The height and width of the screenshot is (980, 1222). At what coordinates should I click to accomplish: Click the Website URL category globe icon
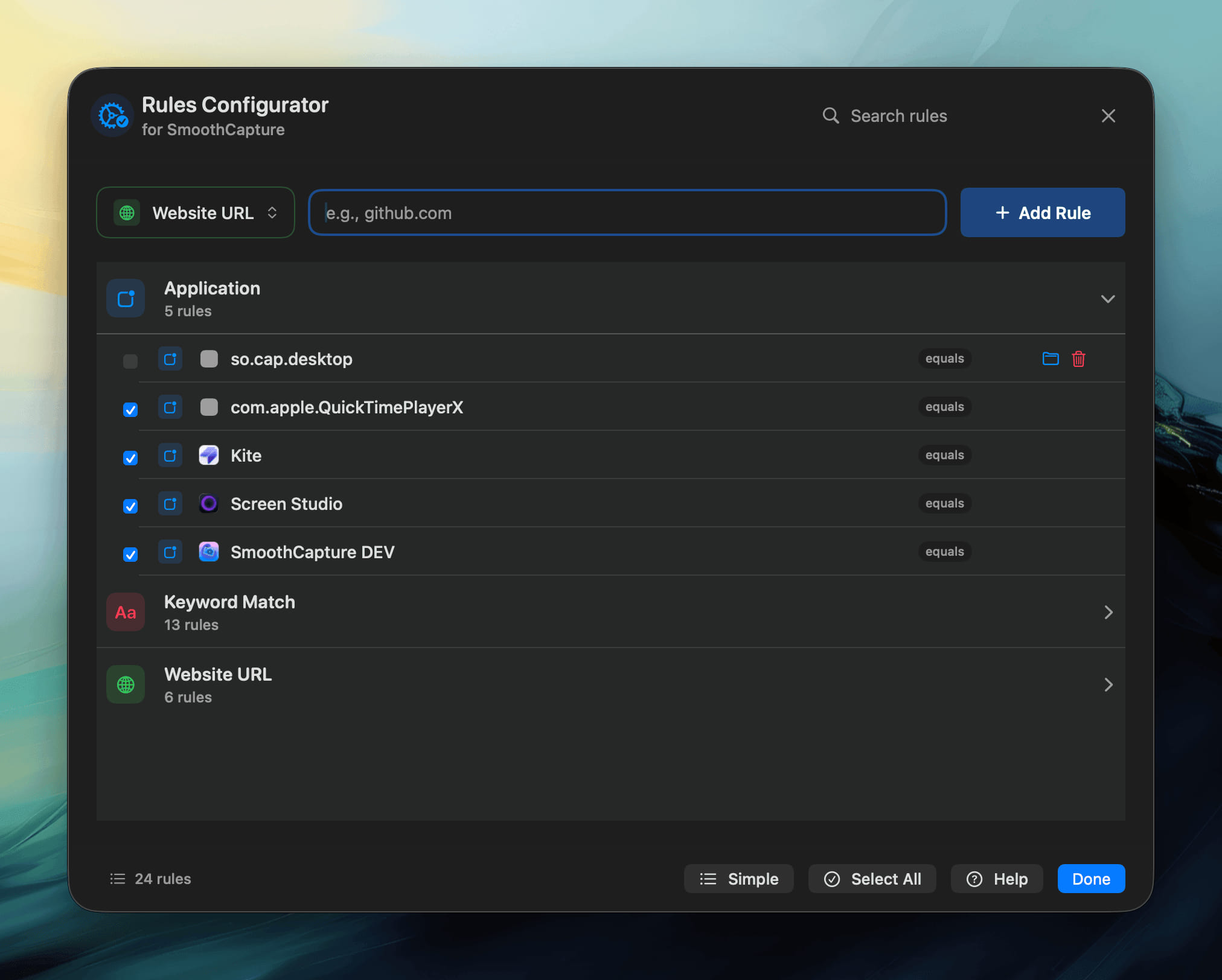point(126,684)
